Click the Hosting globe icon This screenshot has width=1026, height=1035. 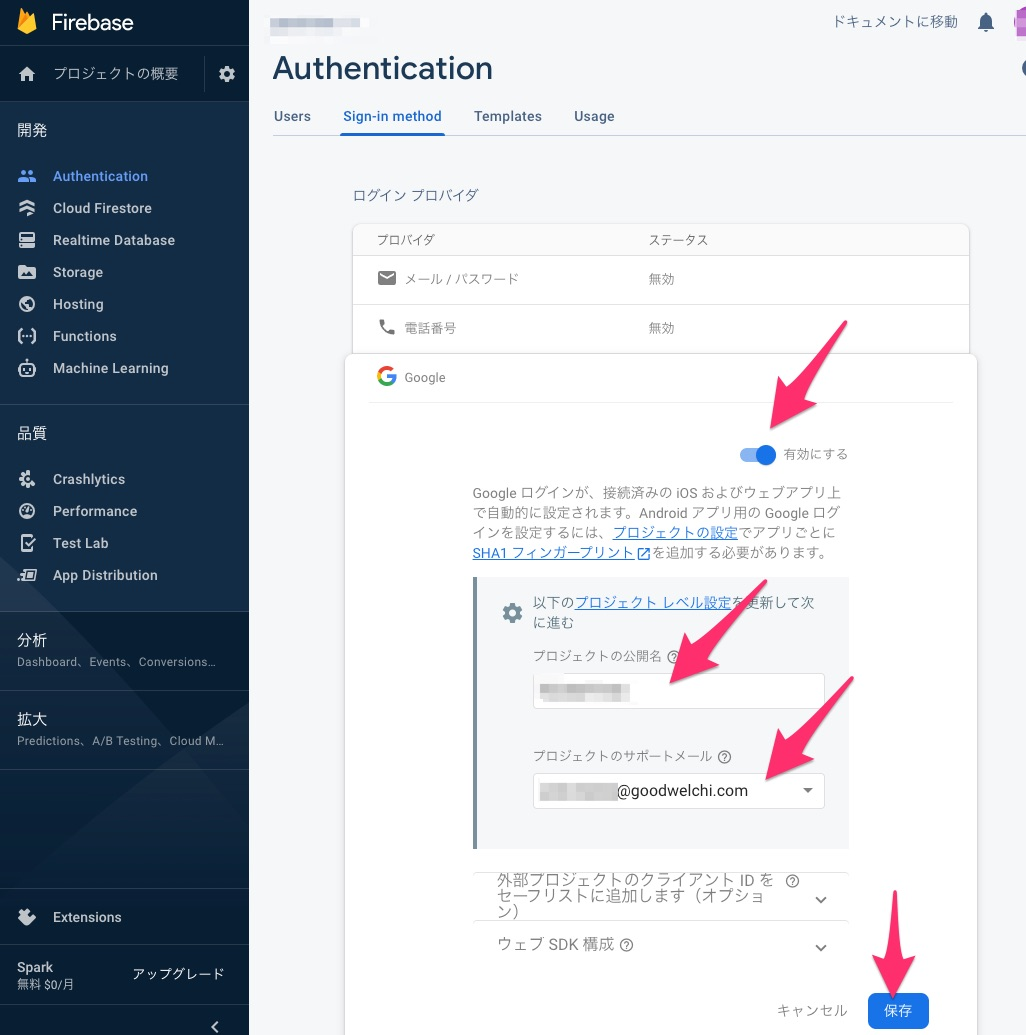(27, 304)
